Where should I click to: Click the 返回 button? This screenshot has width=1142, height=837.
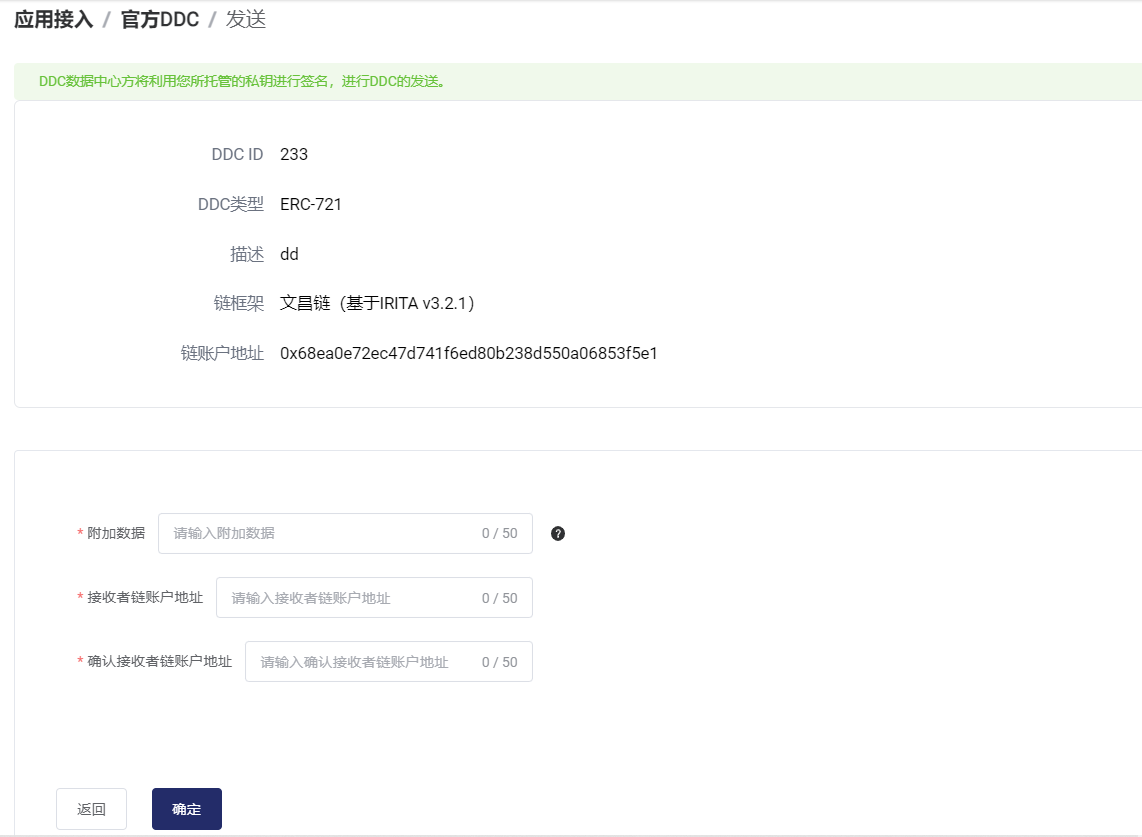(x=92, y=809)
